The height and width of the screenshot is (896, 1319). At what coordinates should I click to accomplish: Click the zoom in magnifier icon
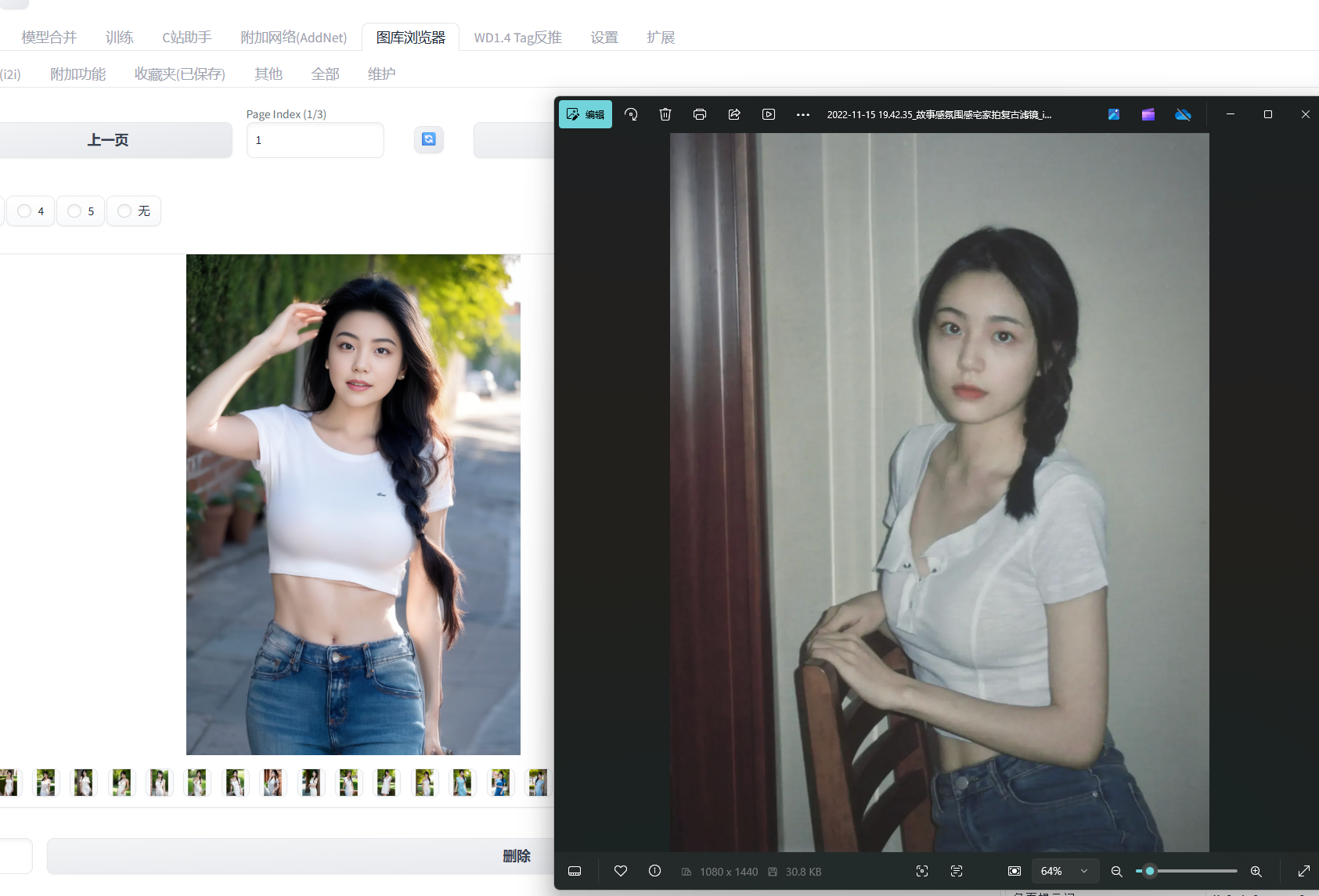pos(1256,871)
